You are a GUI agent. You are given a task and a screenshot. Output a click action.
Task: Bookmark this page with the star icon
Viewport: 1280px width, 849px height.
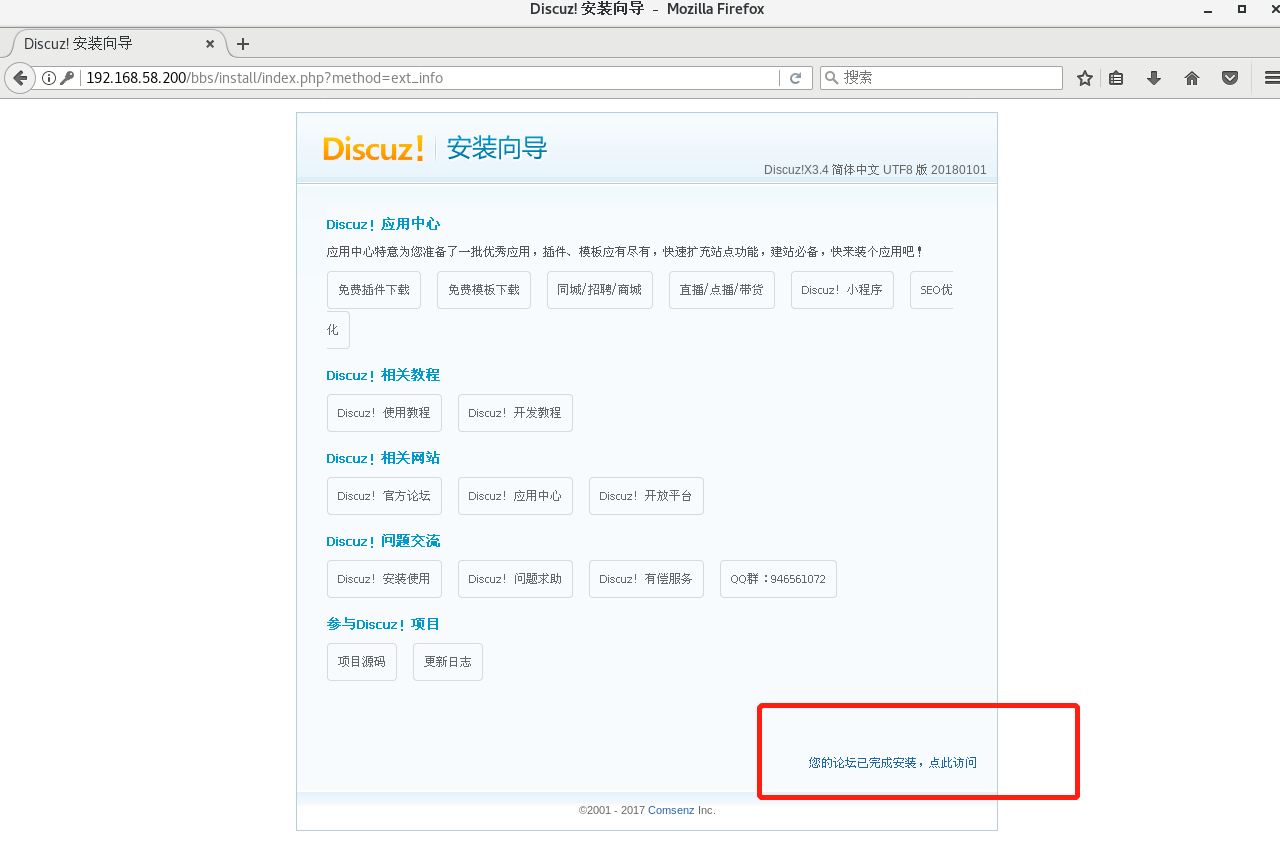pyautogui.click(x=1085, y=78)
